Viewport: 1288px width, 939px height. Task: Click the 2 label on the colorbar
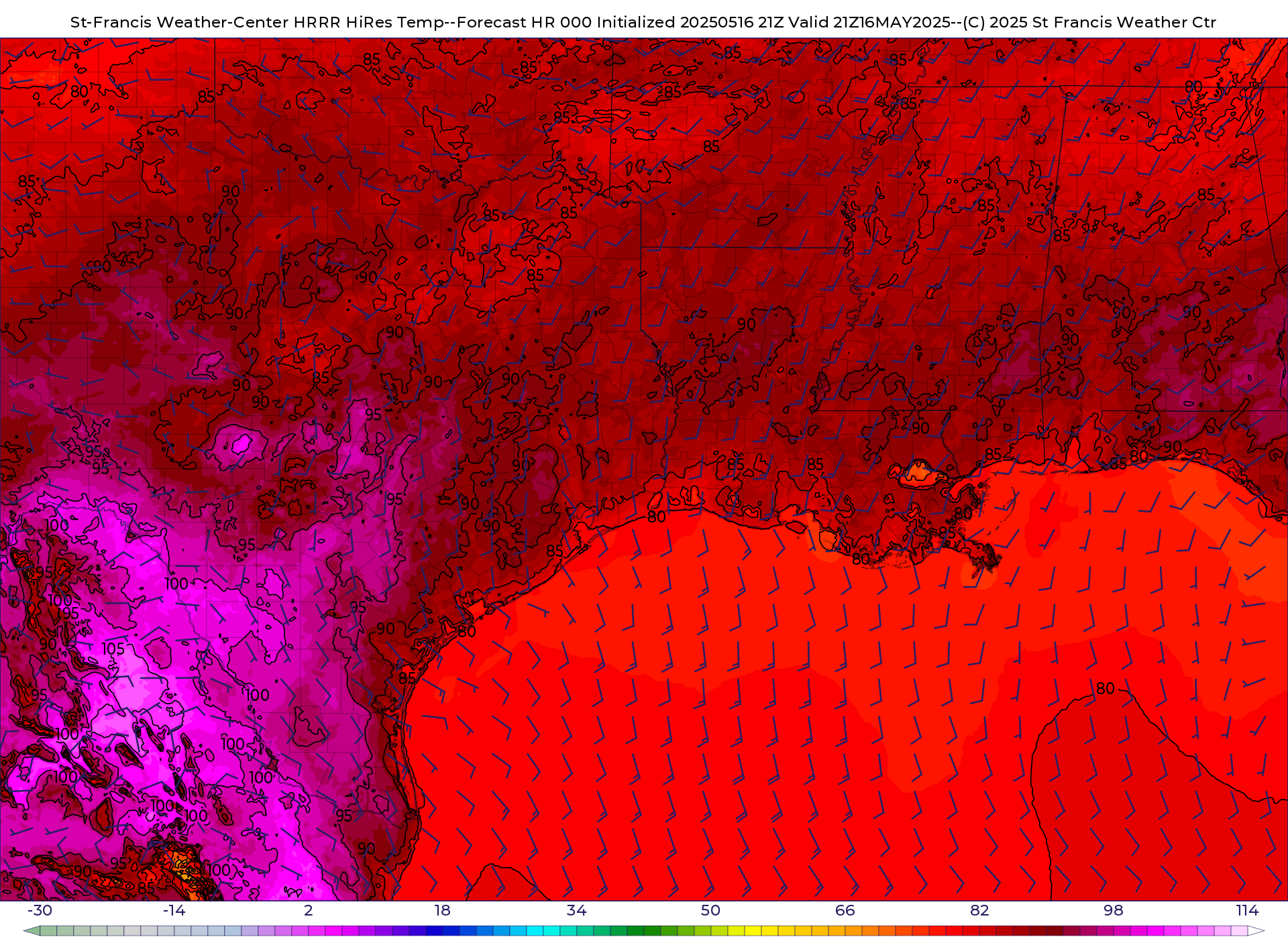tap(309, 910)
